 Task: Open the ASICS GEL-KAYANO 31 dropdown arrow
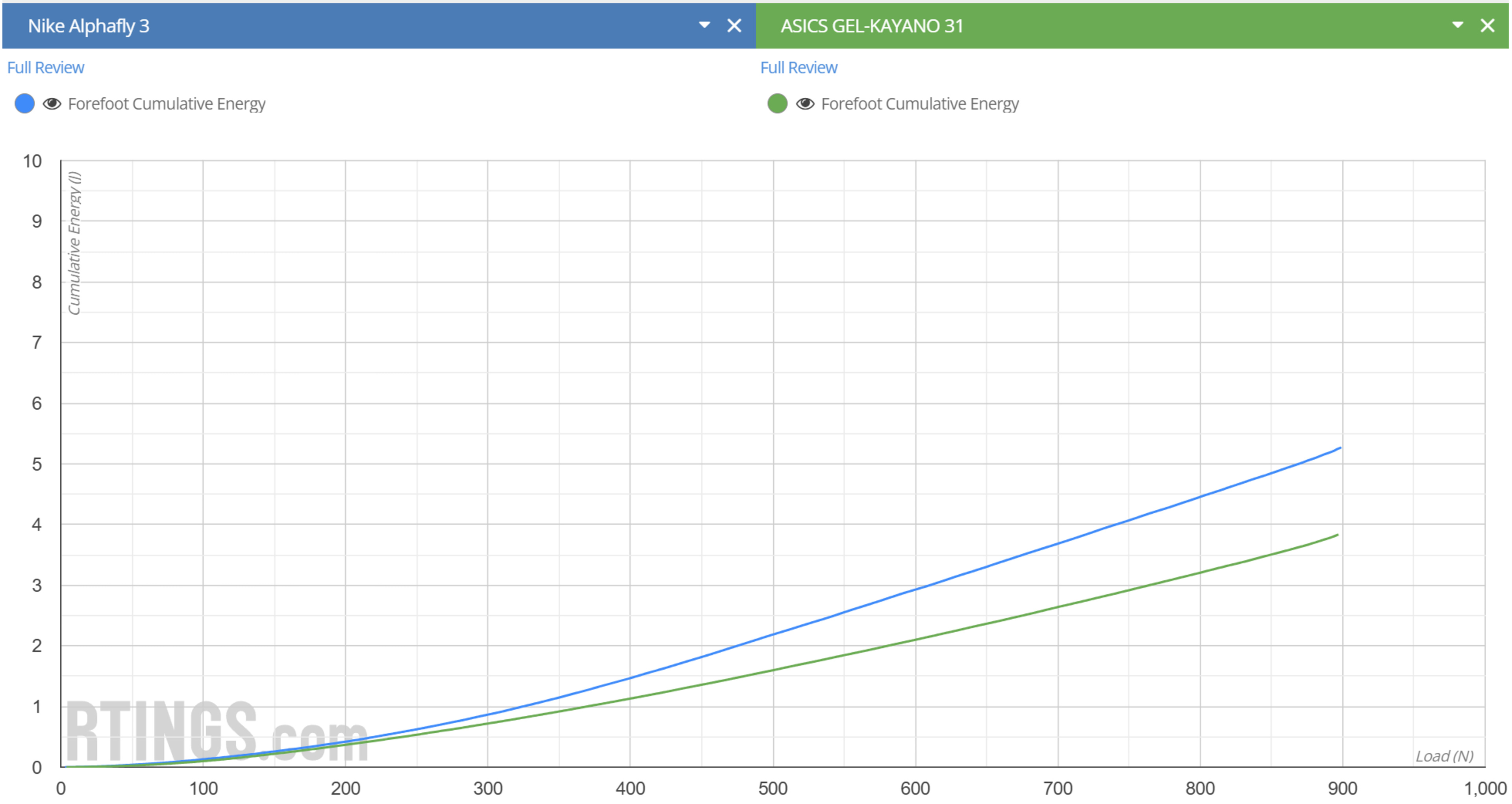click(x=1457, y=25)
